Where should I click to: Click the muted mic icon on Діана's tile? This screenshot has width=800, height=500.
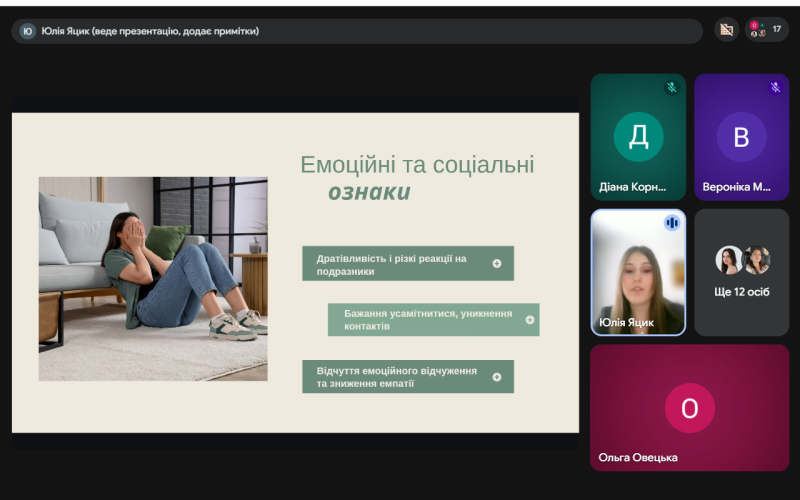[x=672, y=88]
